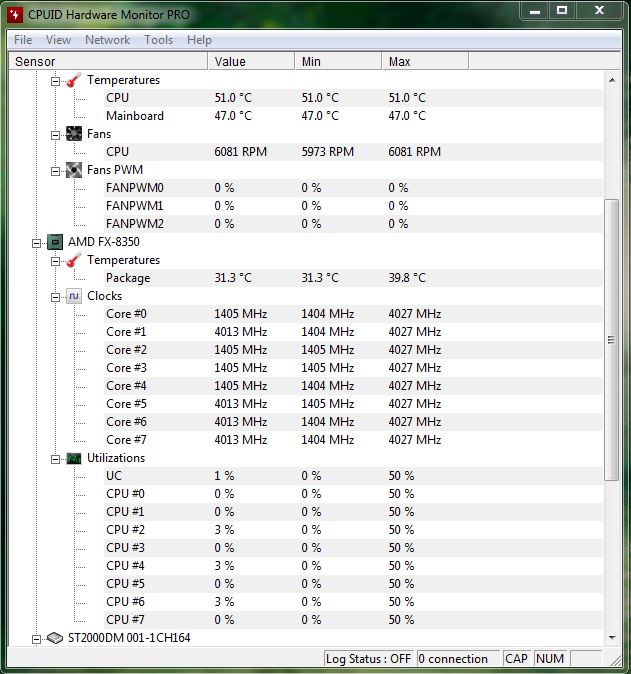
Task: Click the AMD FX-8350 processor chip icon
Action: pos(55,242)
